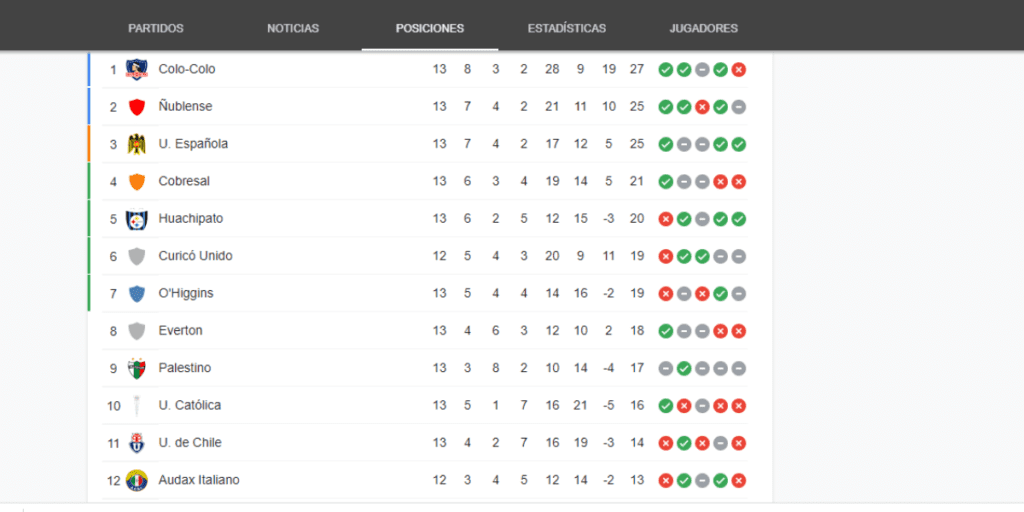Open the Partidos tab
1024x512 pixels.
pos(155,28)
